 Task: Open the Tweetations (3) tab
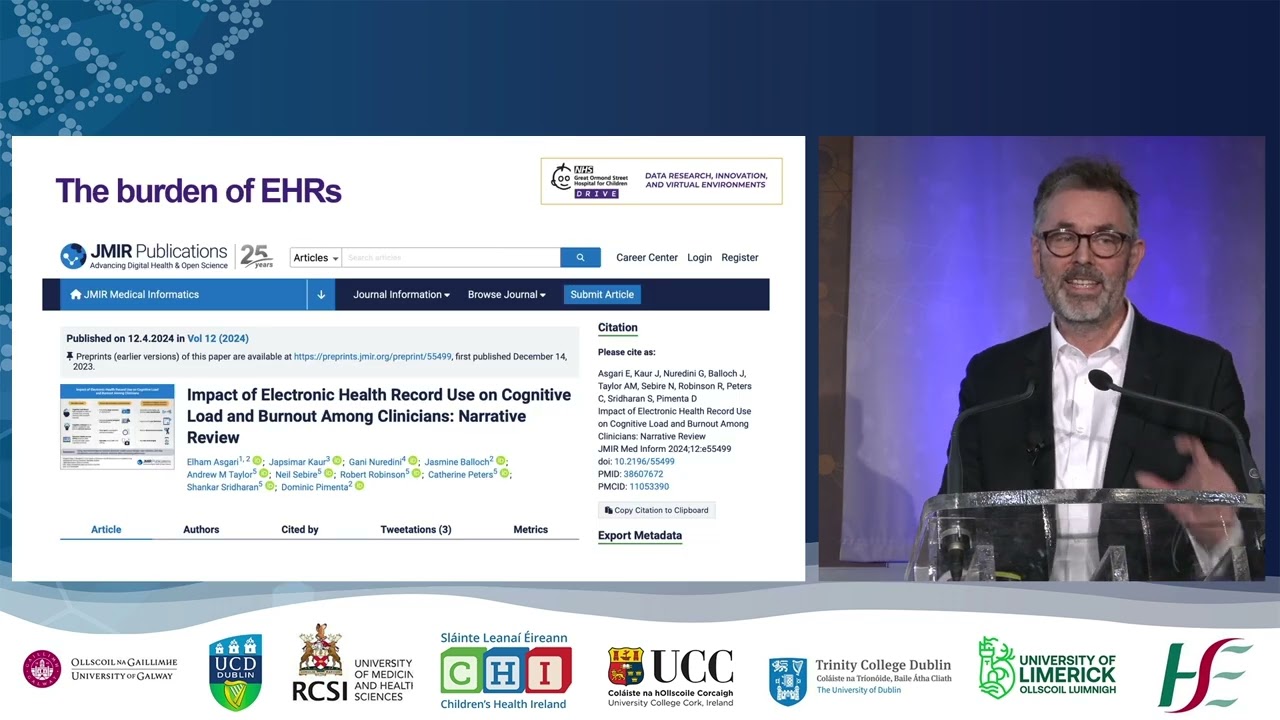click(416, 530)
